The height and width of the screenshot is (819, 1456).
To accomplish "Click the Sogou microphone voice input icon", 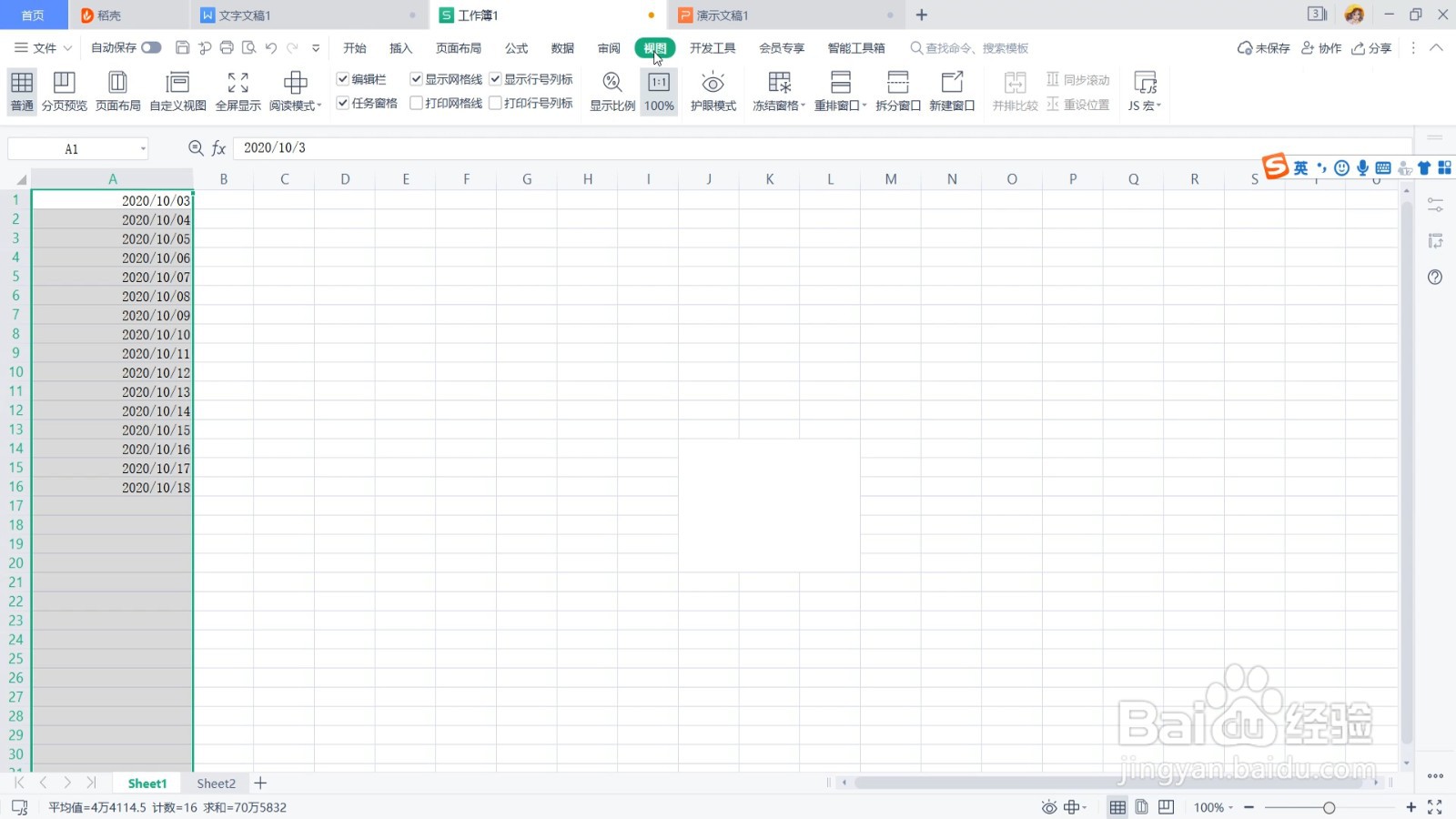I will pos(1362,167).
